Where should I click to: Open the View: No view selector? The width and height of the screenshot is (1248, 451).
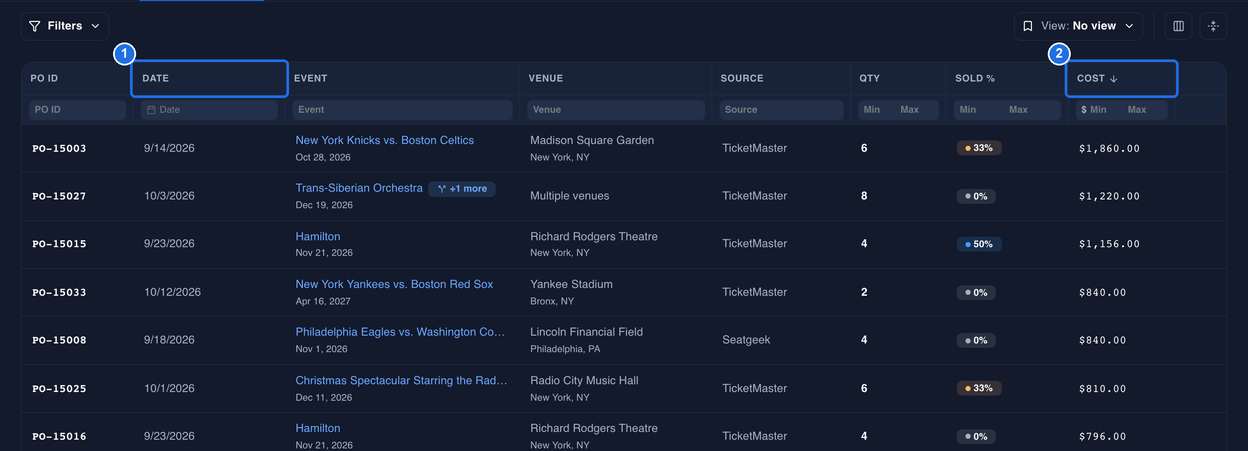pos(1078,26)
